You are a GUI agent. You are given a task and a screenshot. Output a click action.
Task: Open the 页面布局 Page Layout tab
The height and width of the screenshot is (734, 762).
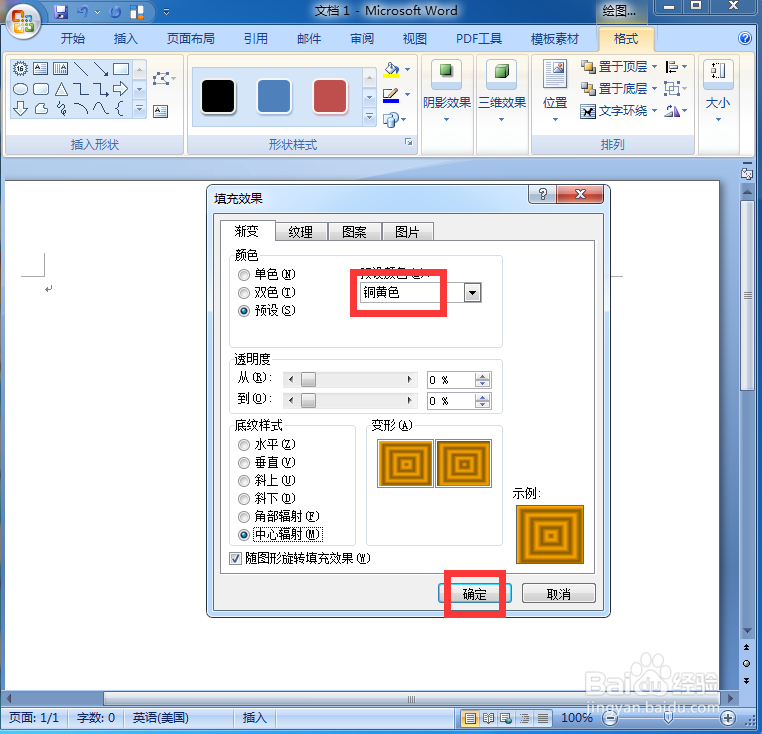click(191, 38)
